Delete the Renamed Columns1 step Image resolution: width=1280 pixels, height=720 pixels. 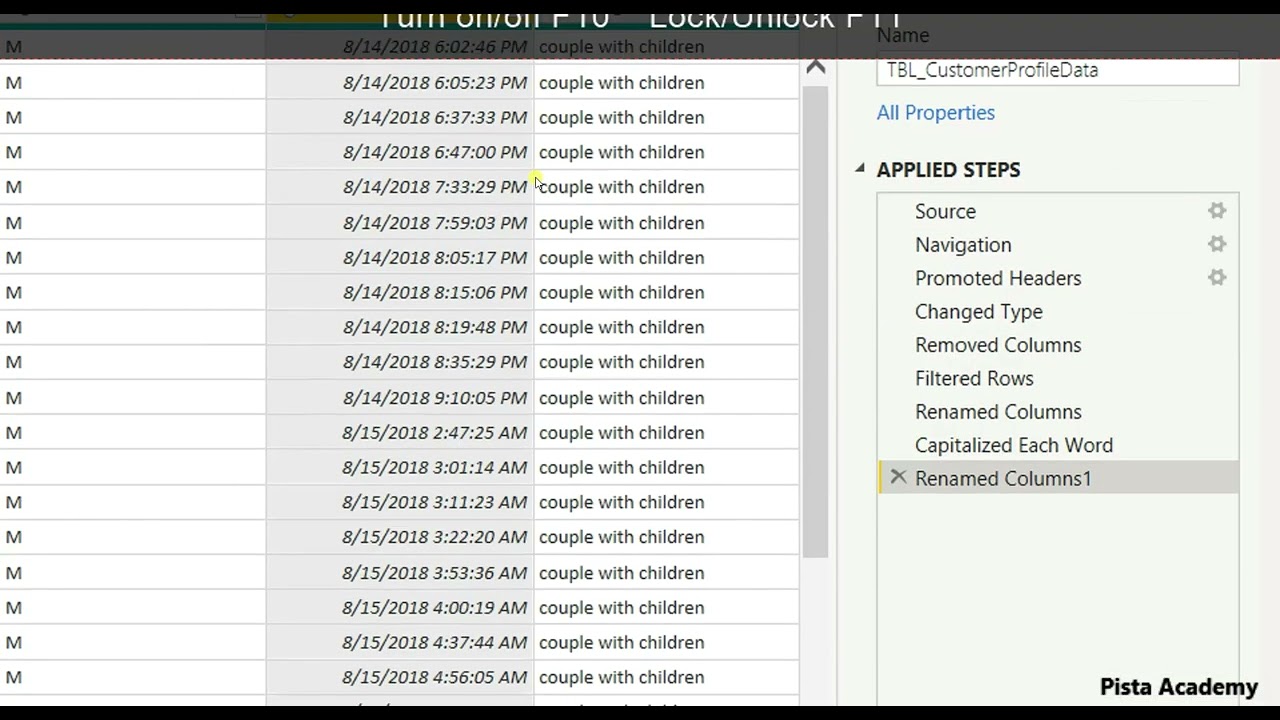(898, 478)
